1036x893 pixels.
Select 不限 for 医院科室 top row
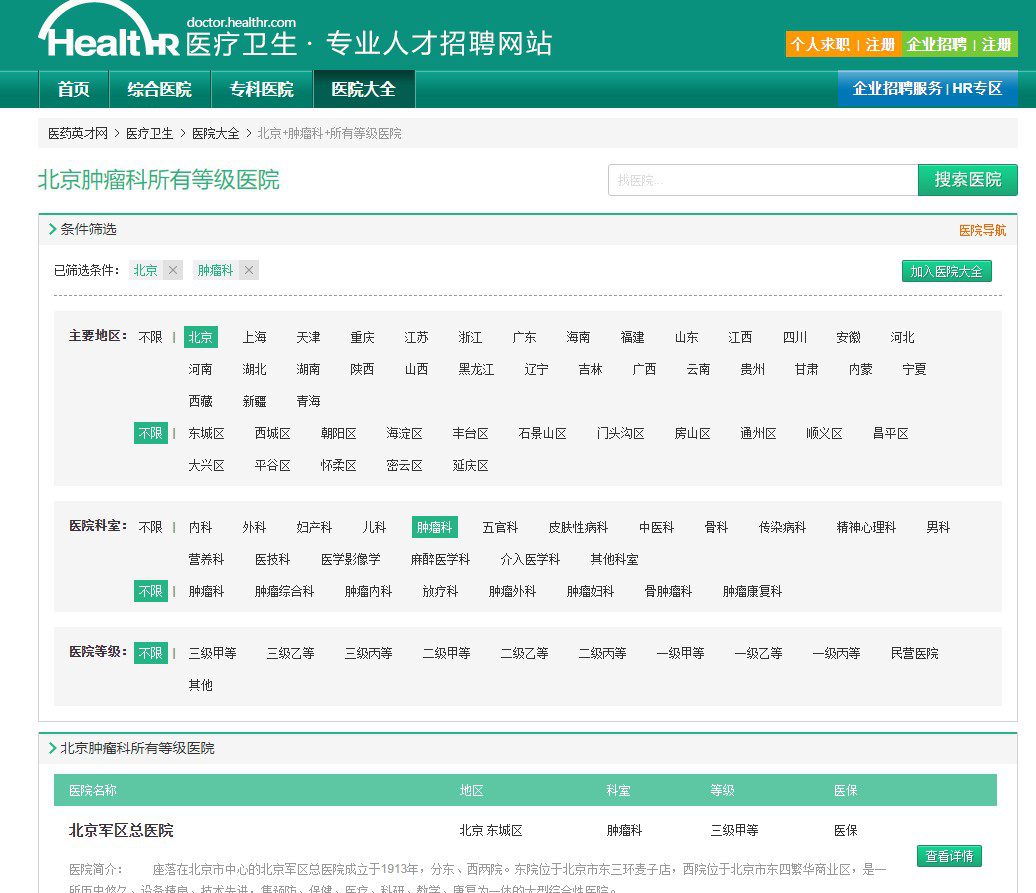pos(151,527)
